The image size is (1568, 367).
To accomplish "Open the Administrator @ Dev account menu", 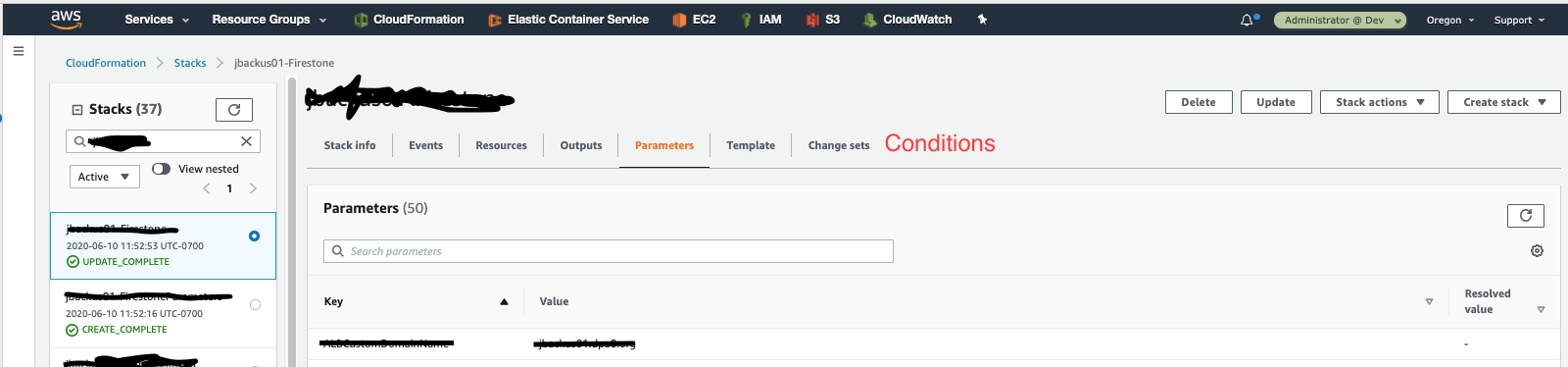I will [1340, 20].
